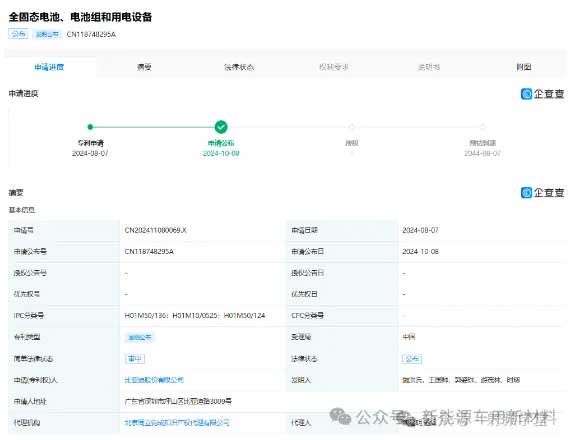This screenshot has width=575, height=440.
Task: Click the 公布 tag under the title
Action: point(18,34)
